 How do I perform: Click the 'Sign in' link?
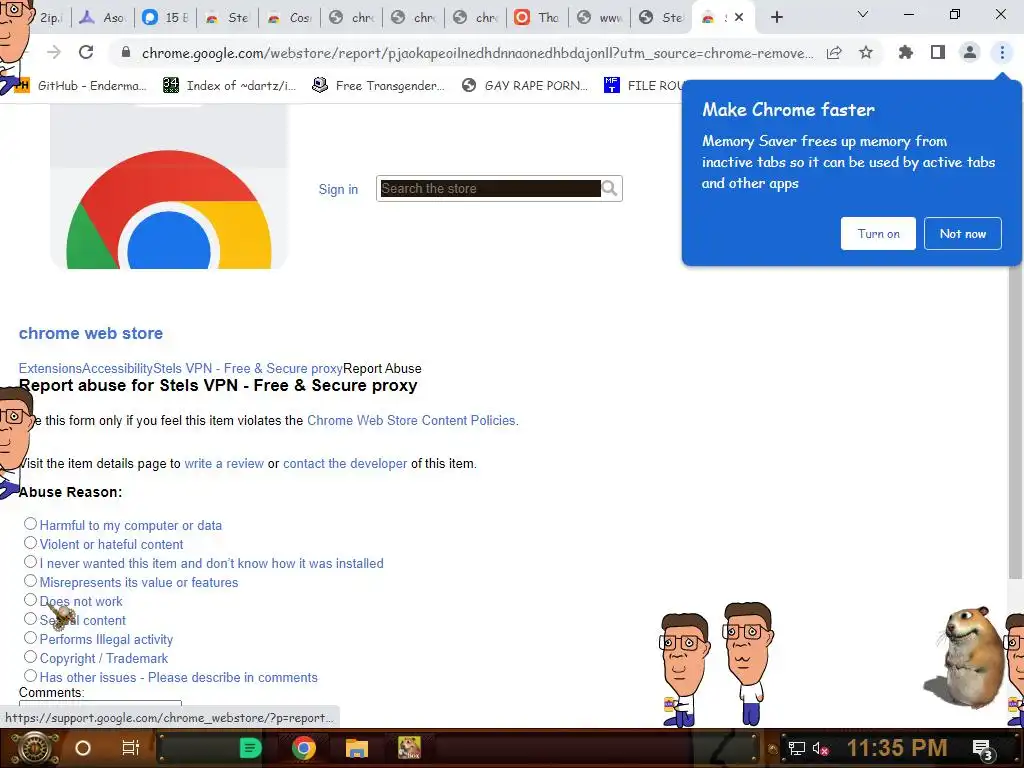point(338,189)
